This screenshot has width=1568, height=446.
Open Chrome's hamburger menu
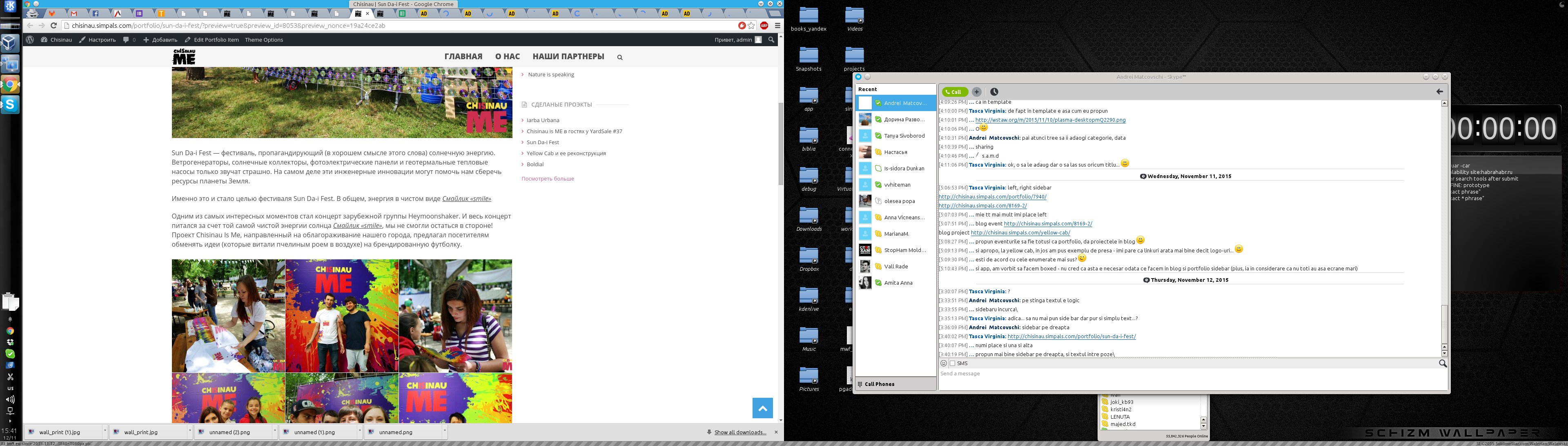[777, 26]
